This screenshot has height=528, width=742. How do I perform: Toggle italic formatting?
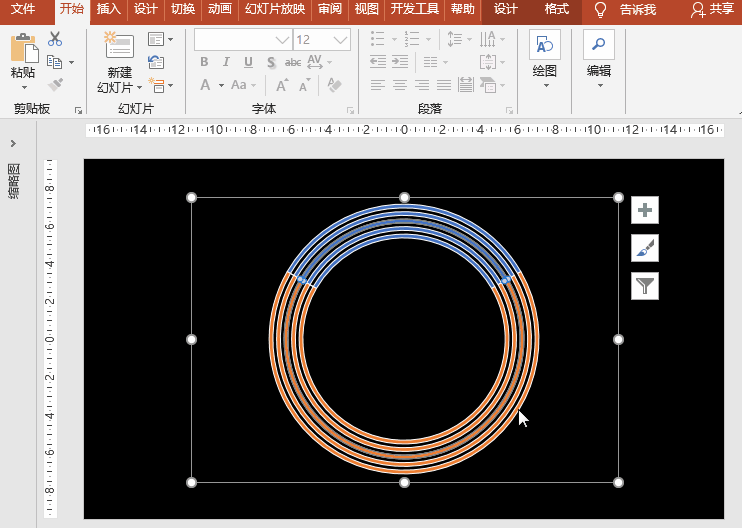(226, 62)
